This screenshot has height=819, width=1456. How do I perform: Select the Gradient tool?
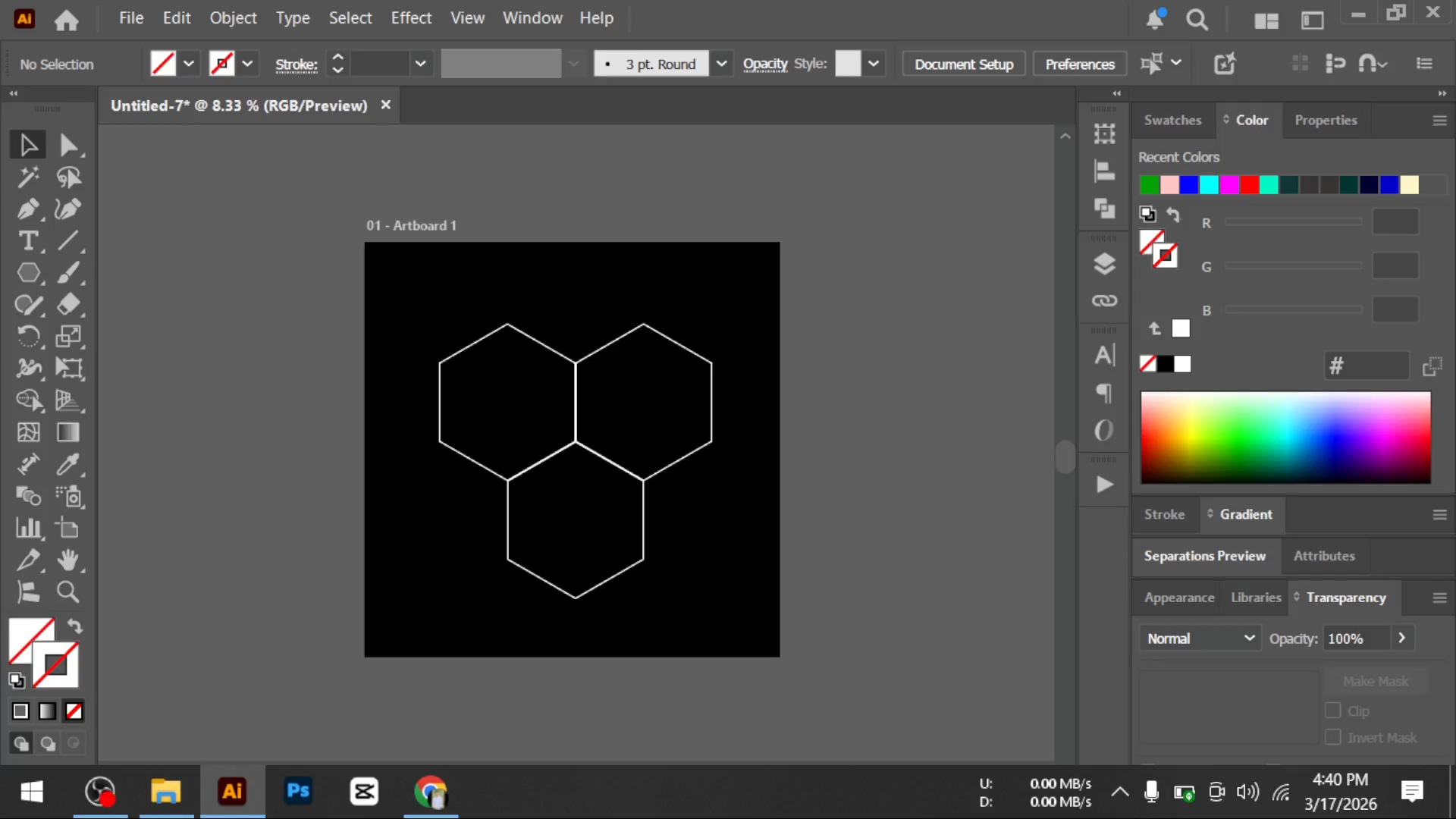click(x=68, y=432)
